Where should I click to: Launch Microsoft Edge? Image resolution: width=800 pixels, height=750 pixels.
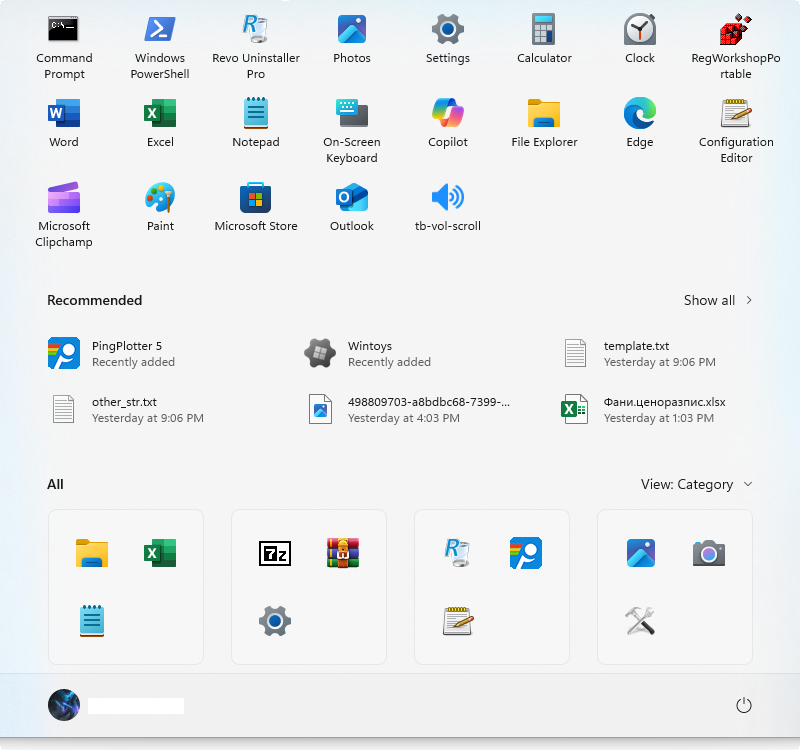(x=640, y=123)
